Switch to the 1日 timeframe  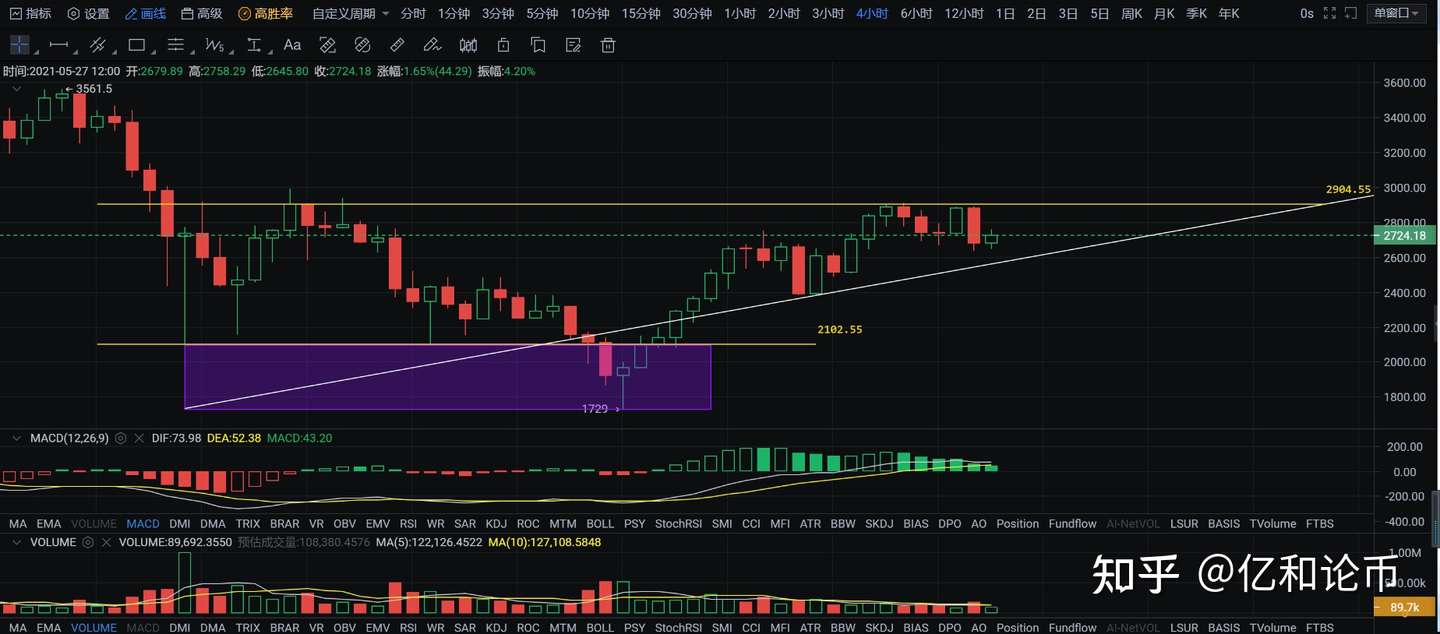pyautogui.click(x=1006, y=14)
